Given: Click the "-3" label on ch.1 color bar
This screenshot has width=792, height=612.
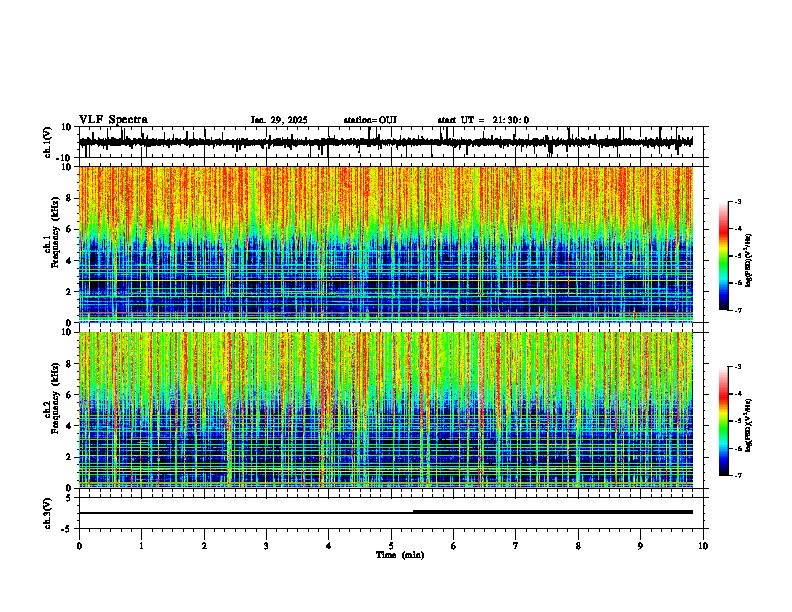Looking at the screenshot, I should click(x=737, y=201).
